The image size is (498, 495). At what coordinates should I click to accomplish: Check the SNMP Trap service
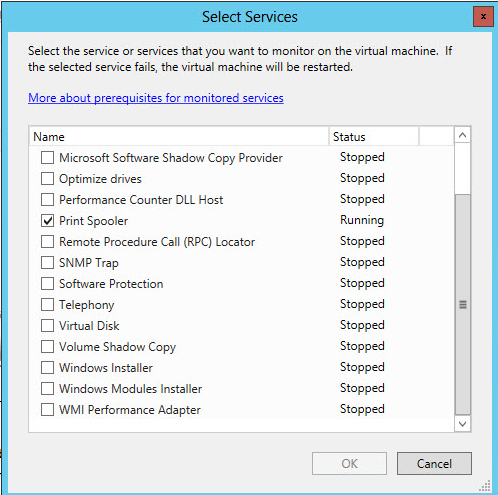click(47, 263)
